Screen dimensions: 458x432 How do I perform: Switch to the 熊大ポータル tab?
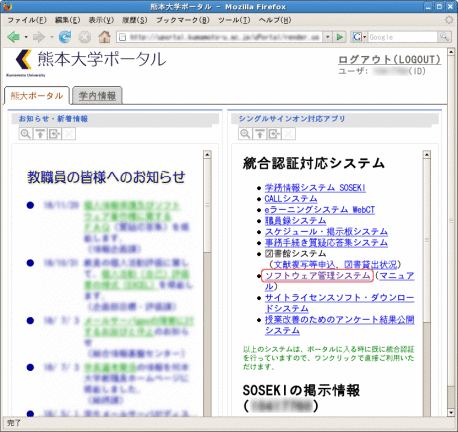(37, 96)
